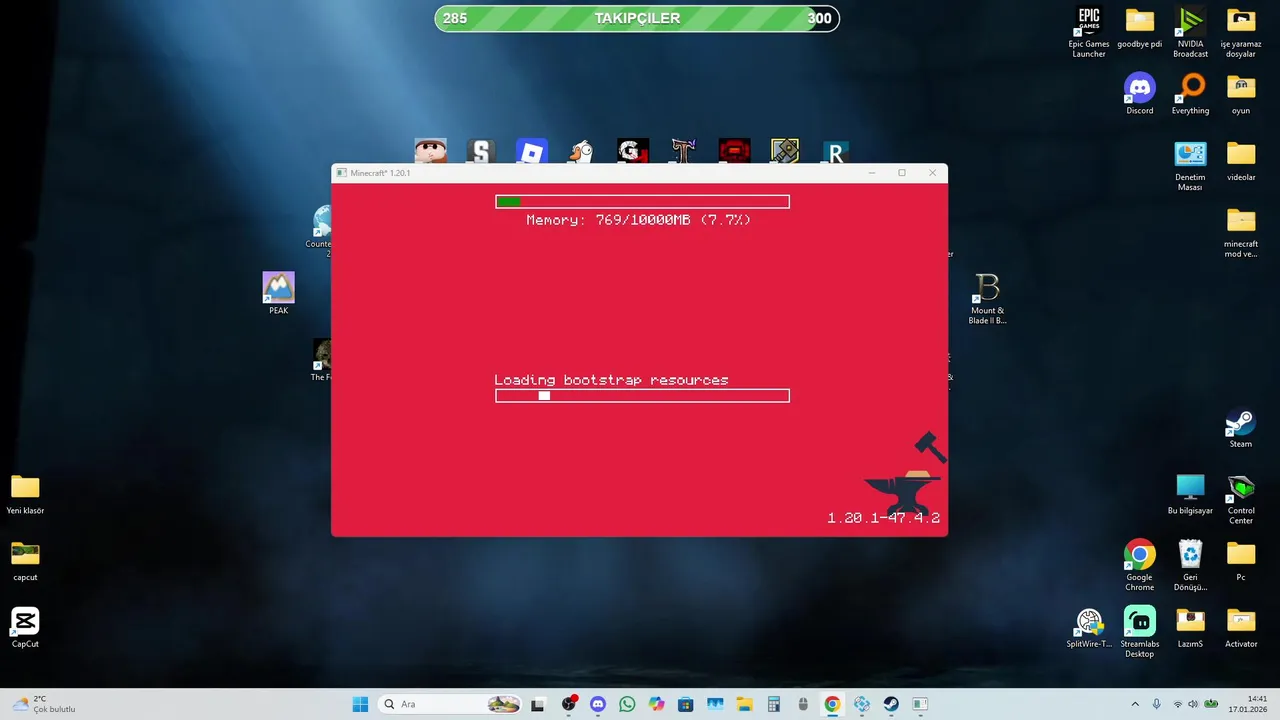Launch Mount & Blade II desktop shortcut
This screenshot has height=720, width=1280.
(x=987, y=299)
